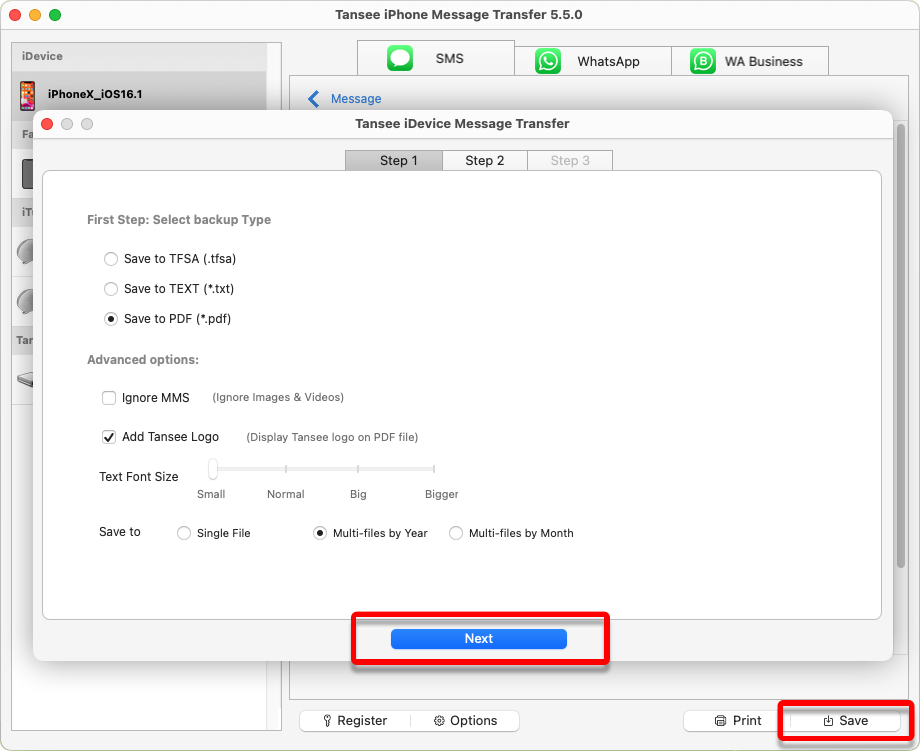Click the Register button

point(356,721)
